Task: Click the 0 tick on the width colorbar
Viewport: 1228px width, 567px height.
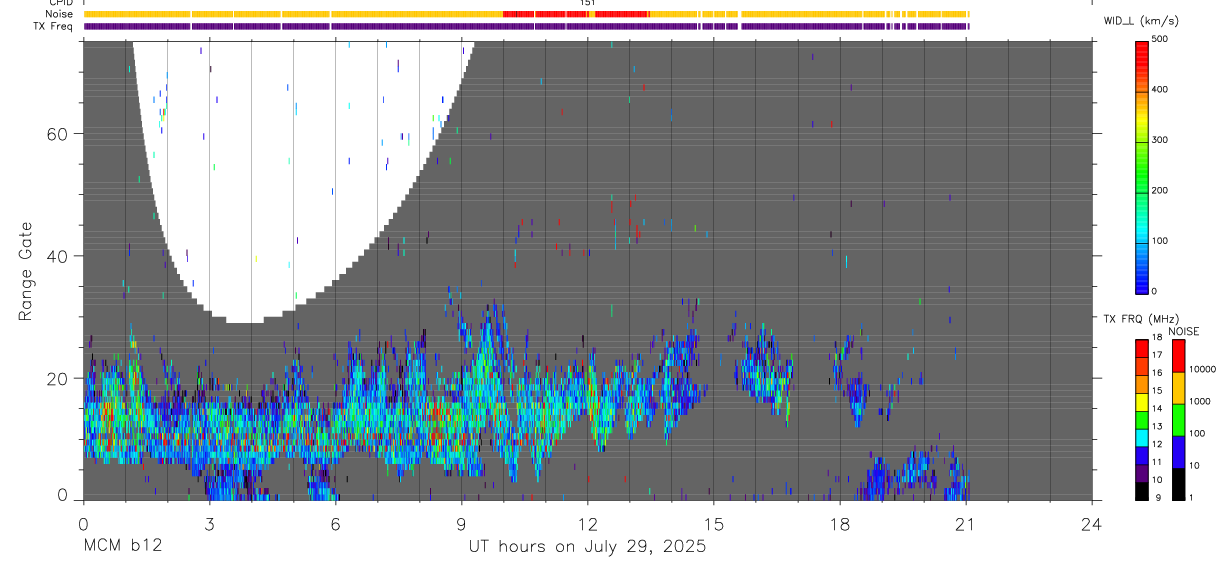Action: (x=1155, y=291)
